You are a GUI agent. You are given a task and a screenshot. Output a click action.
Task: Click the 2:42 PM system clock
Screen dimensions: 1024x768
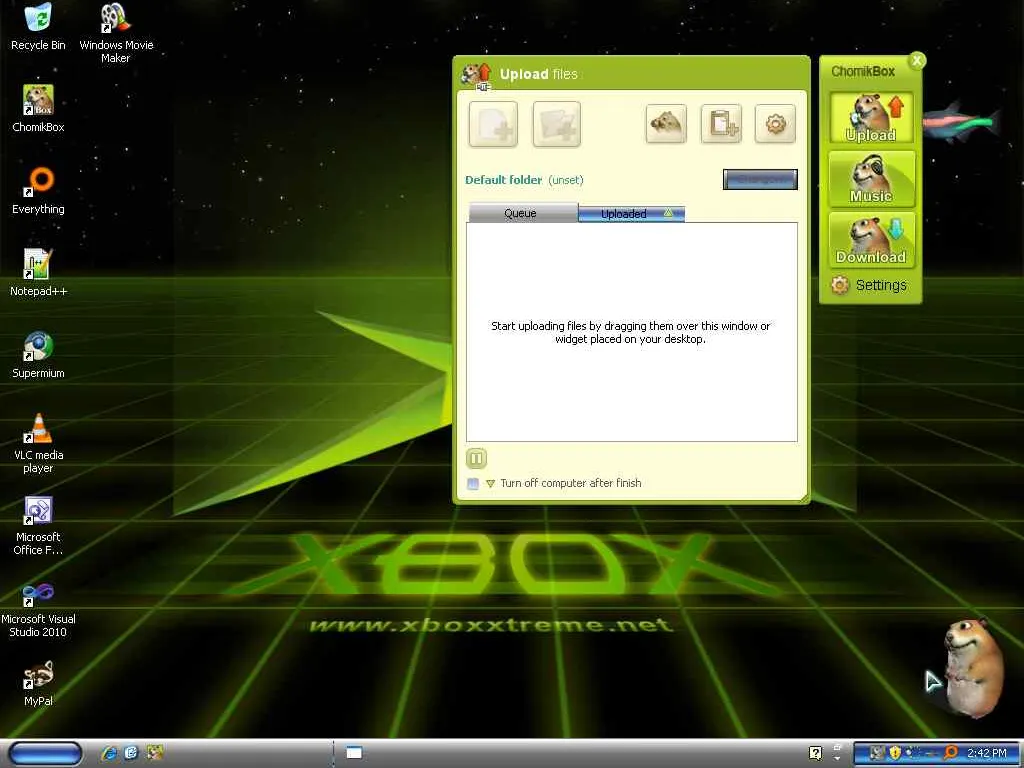(x=987, y=753)
